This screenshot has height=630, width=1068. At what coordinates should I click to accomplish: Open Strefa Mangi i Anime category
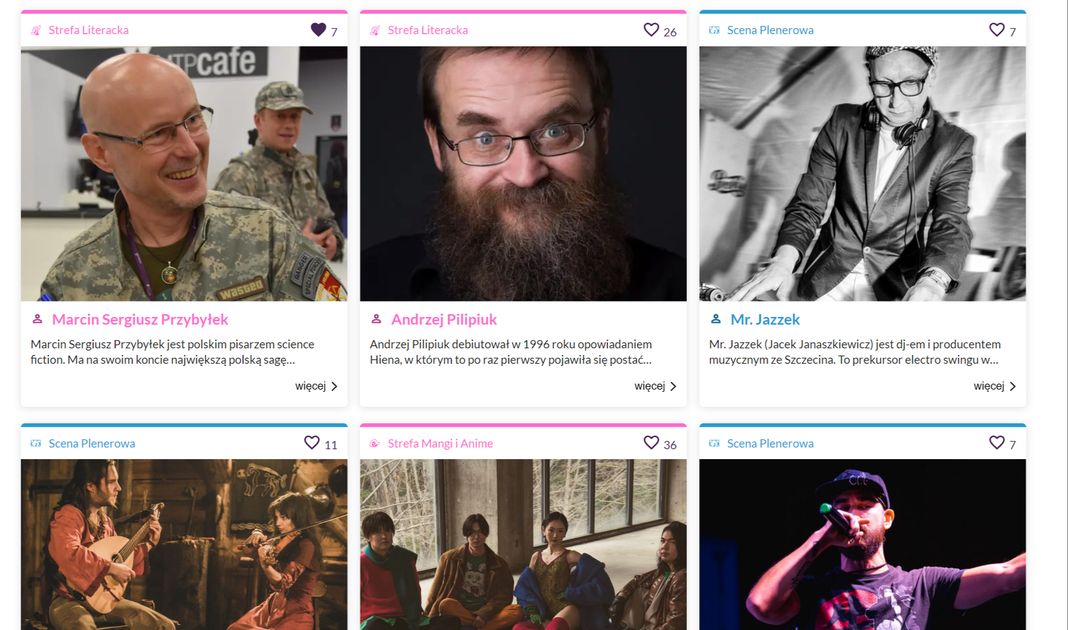tap(440, 443)
